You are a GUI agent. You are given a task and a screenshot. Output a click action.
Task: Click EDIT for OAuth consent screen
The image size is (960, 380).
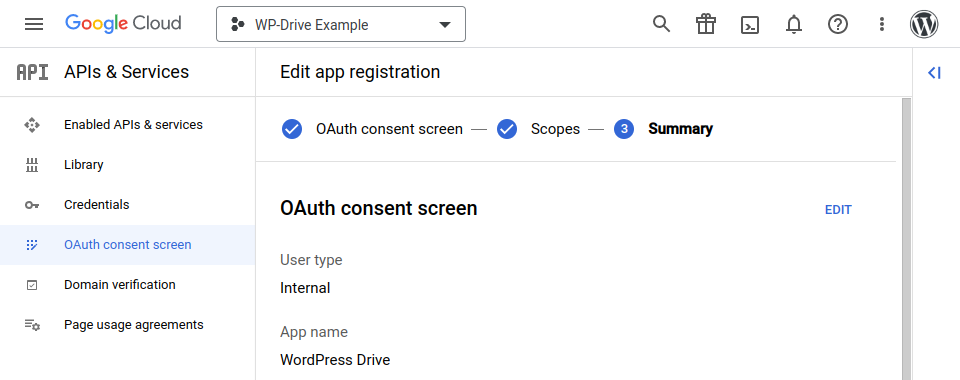pyautogui.click(x=838, y=210)
